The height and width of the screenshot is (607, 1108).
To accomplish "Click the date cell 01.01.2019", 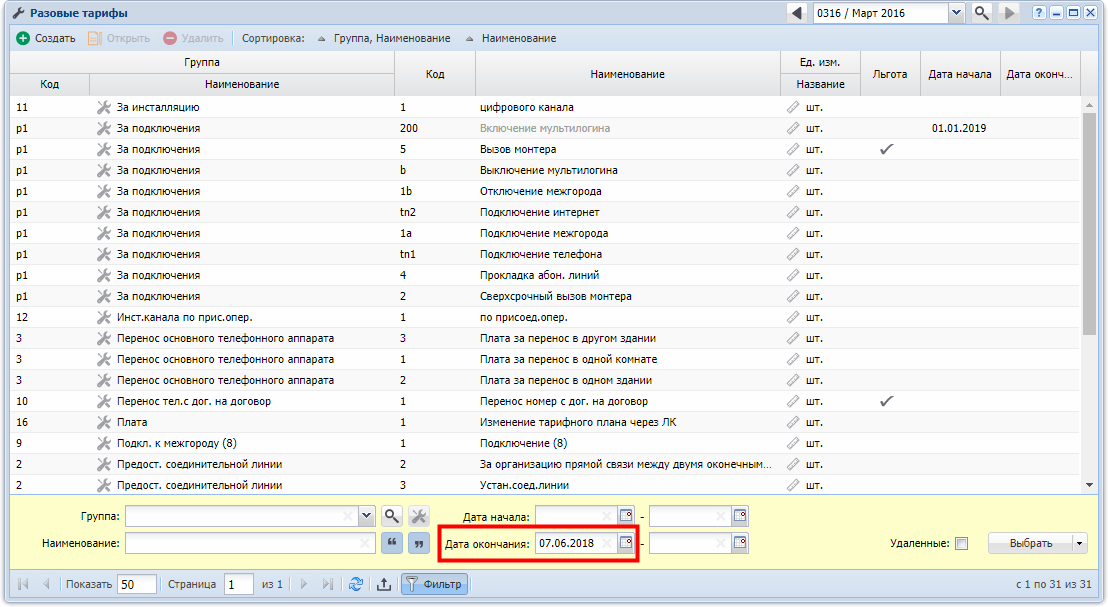I will point(959,129).
